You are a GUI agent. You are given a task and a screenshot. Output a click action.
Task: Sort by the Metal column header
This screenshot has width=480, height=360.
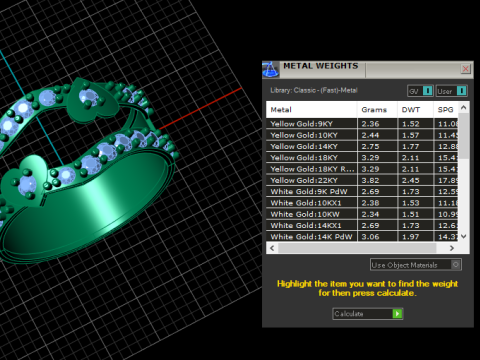coord(311,110)
